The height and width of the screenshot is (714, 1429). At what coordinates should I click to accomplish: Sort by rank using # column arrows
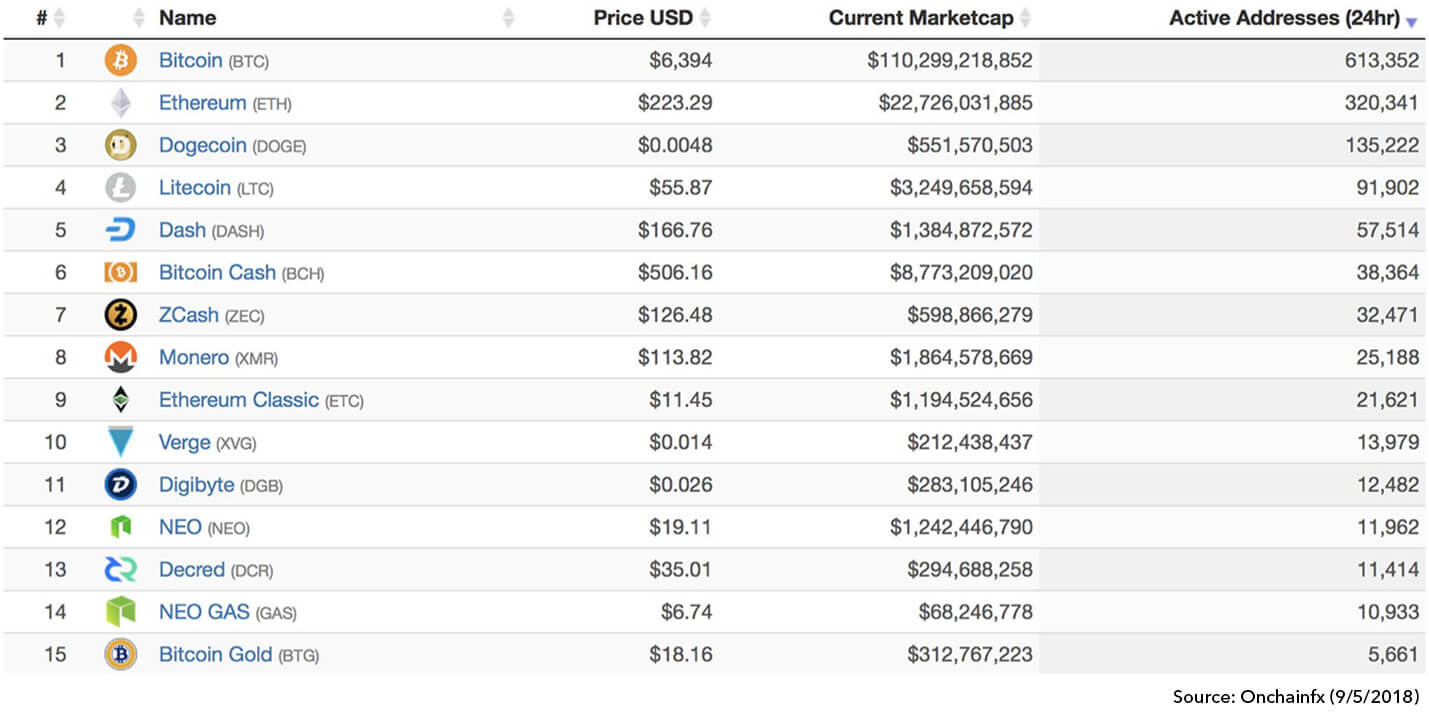click(59, 18)
